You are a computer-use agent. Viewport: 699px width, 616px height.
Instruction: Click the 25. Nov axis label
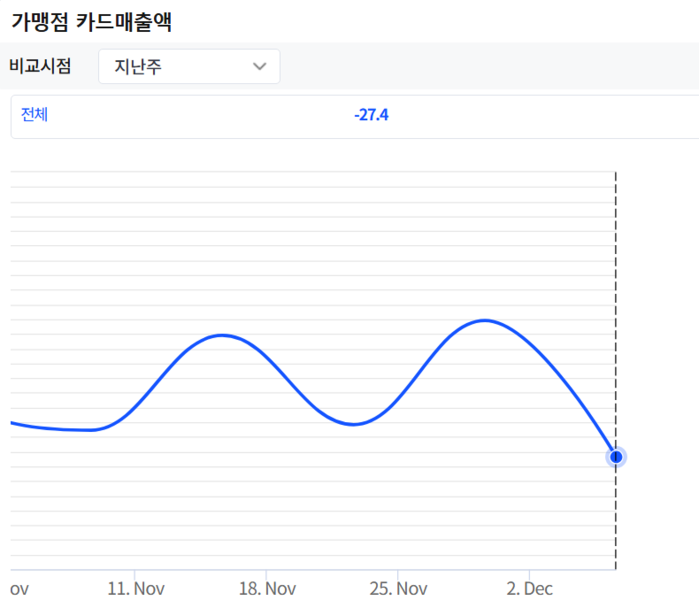(x=398, y=589)
